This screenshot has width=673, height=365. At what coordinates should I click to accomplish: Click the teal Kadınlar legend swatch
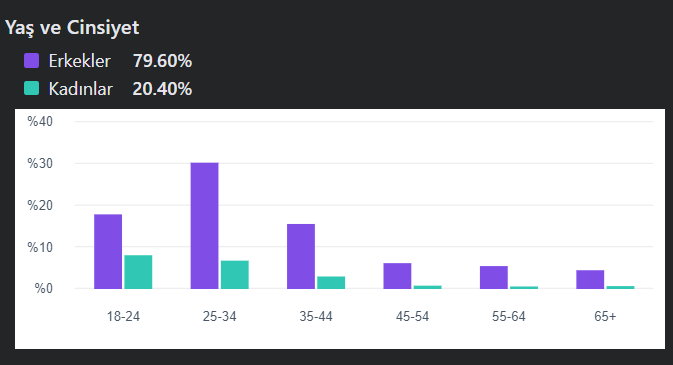coord(31,88)
